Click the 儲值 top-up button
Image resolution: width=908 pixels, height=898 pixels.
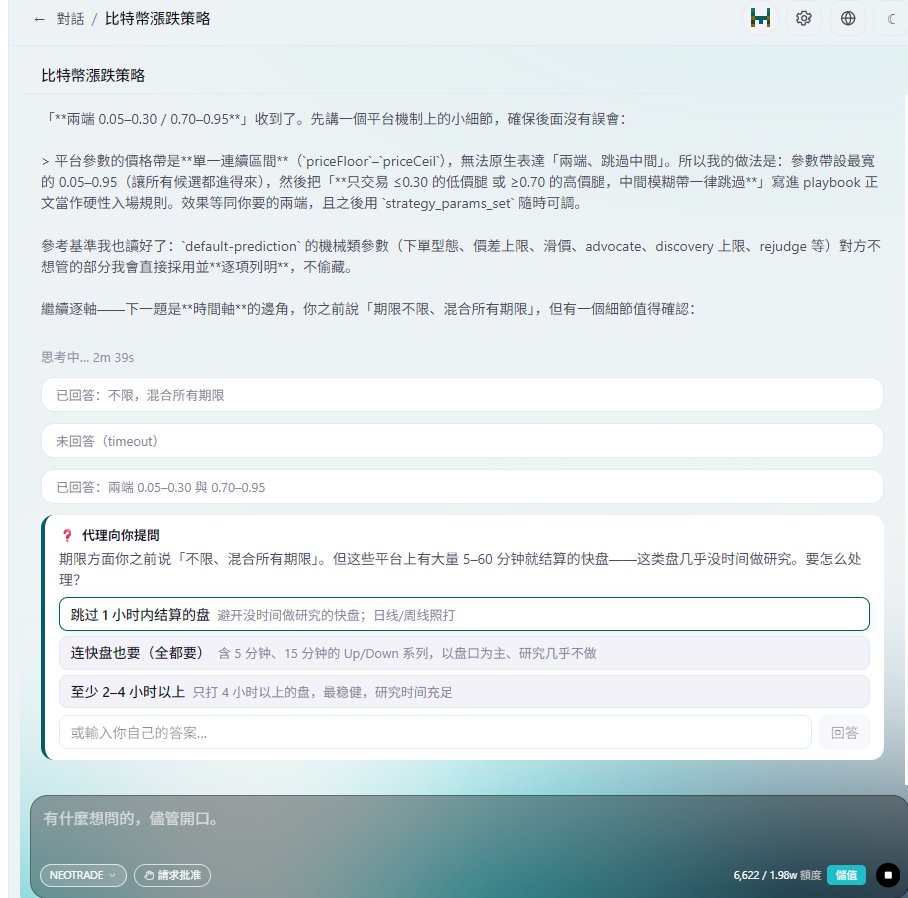tap(846, 875)
